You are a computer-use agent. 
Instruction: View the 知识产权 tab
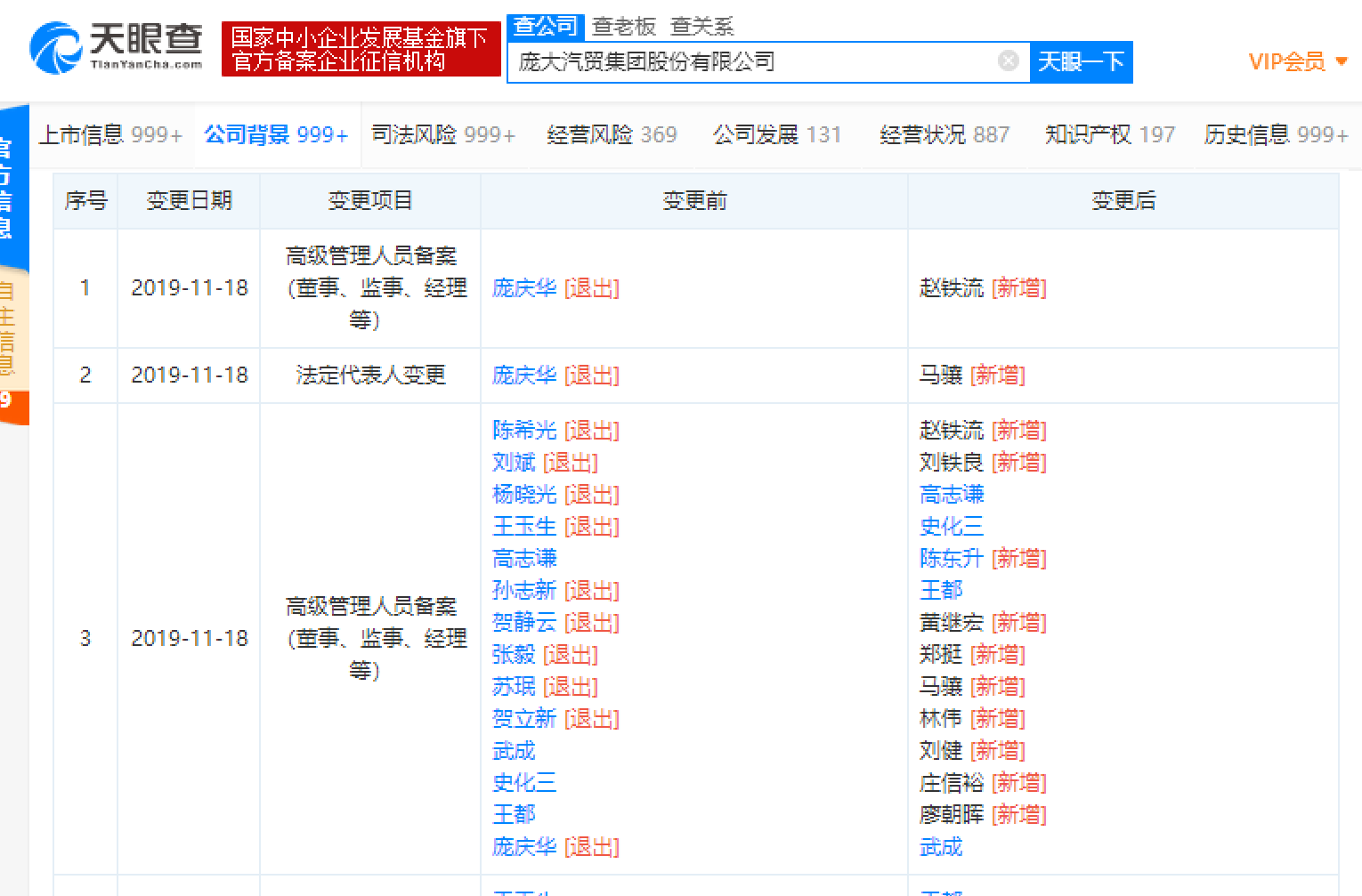(1110, 134)
